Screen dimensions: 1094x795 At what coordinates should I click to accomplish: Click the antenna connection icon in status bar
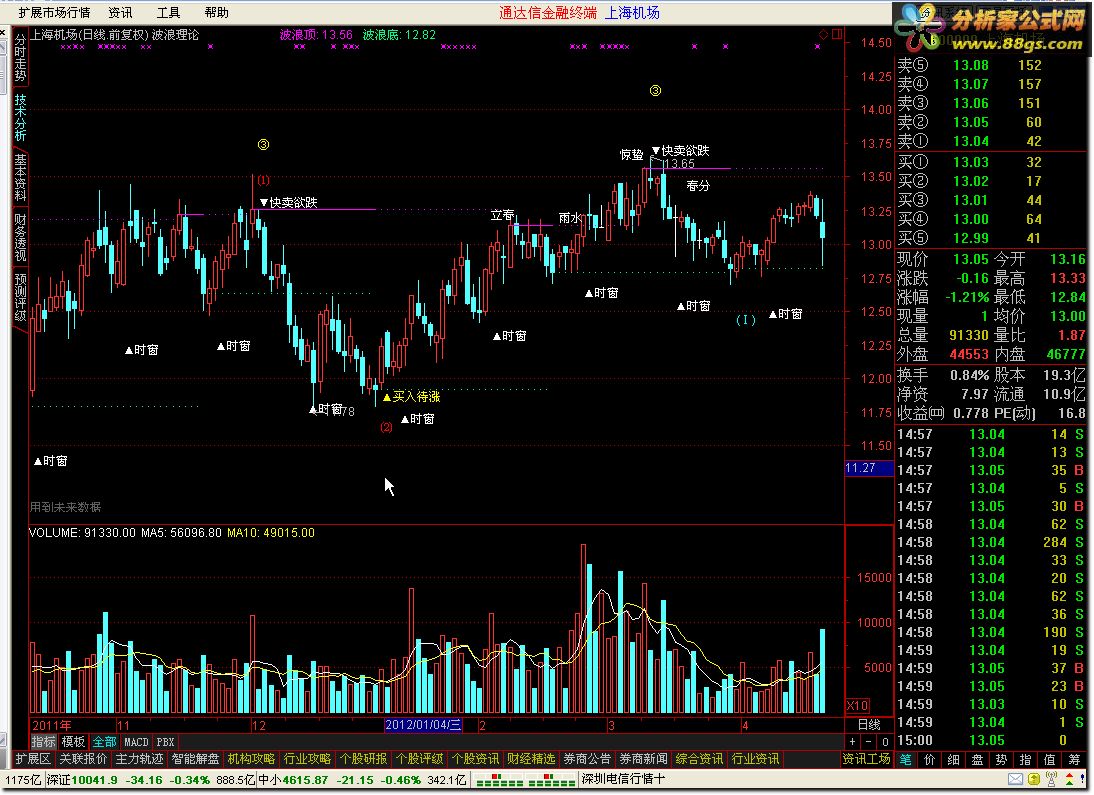(x=1051, y=779)
